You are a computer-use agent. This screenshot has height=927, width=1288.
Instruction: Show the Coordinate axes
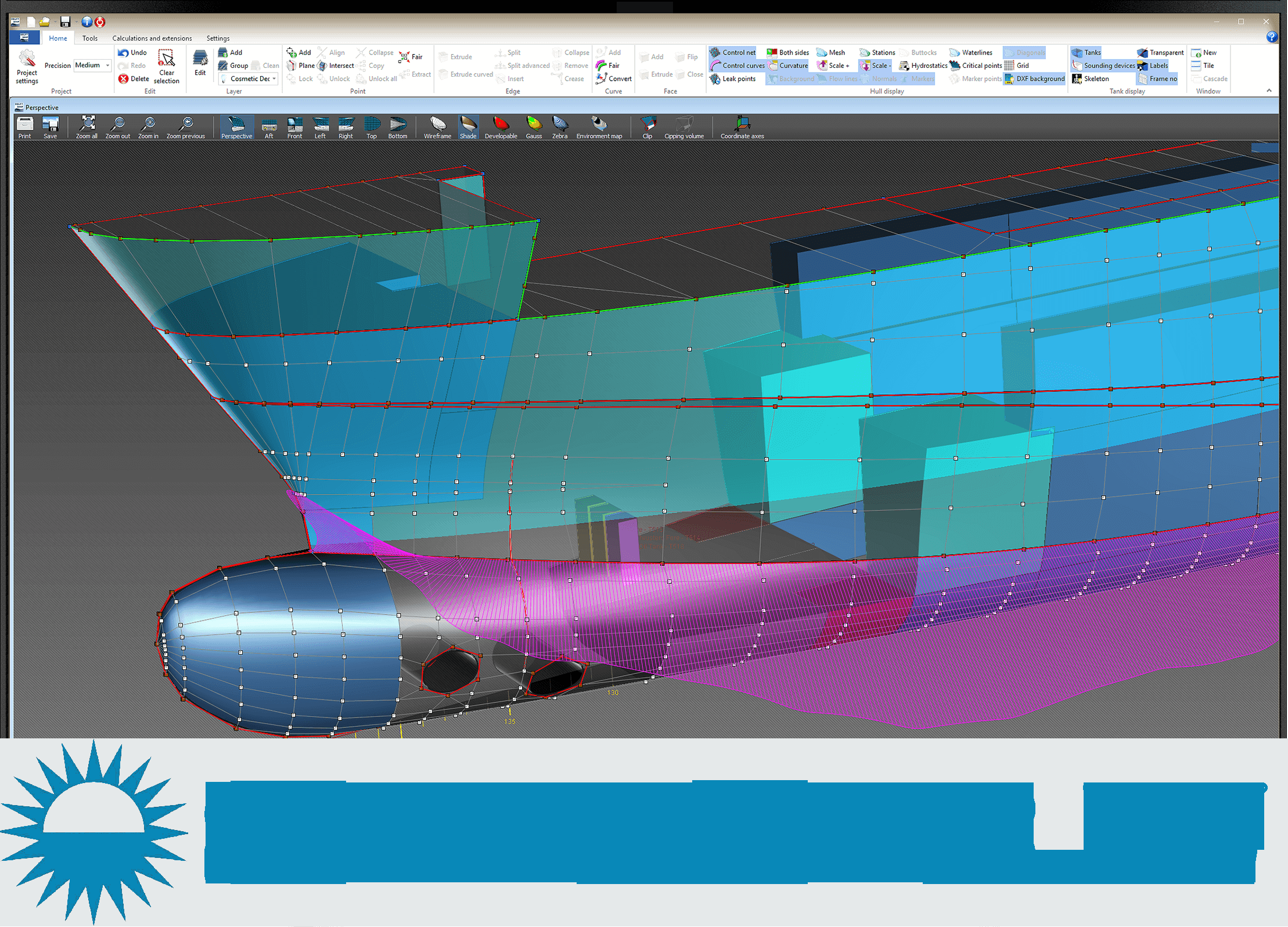(742, 127)
